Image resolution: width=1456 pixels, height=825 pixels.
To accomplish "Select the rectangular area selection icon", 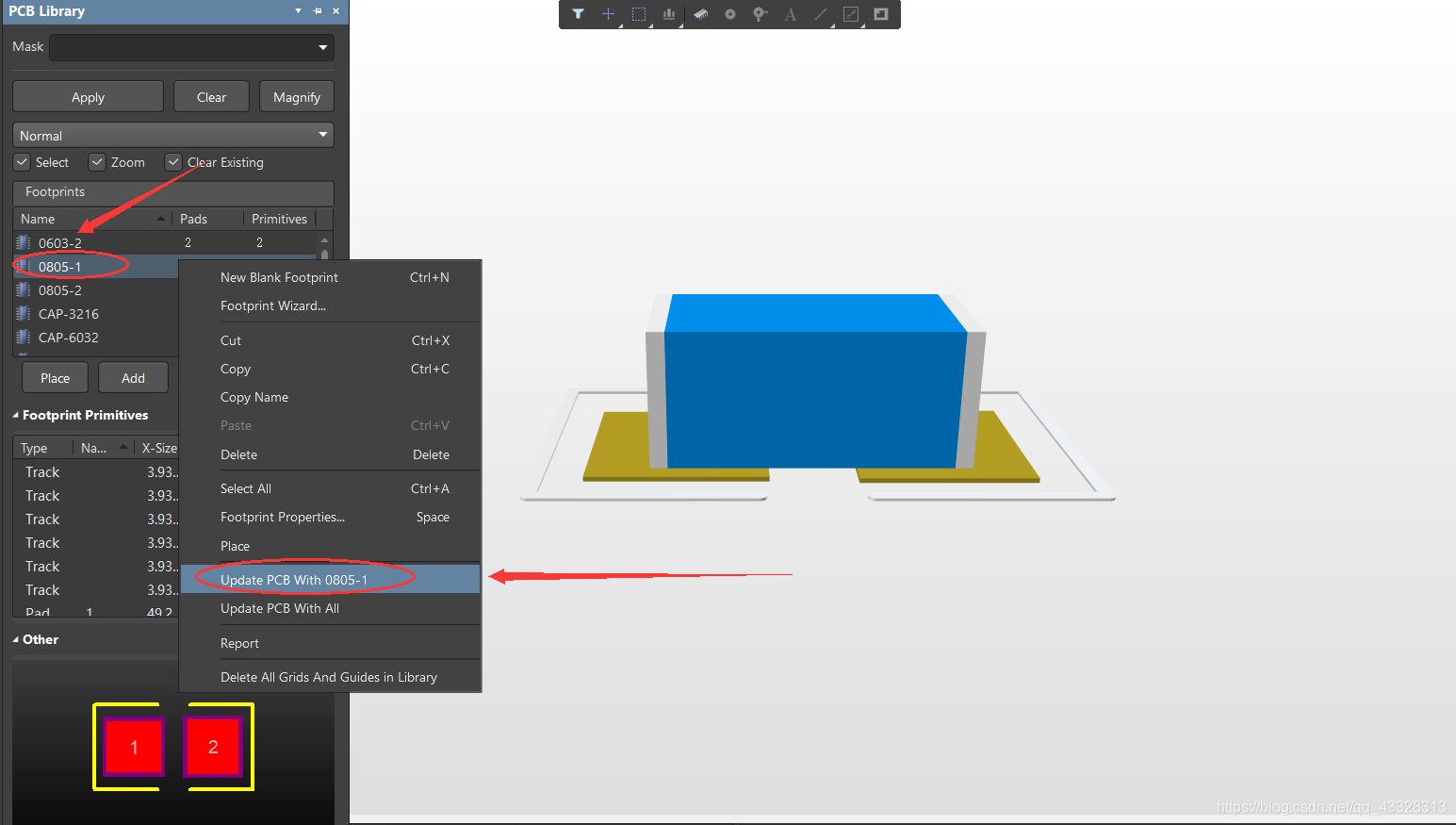I will [x=639, y=14].
